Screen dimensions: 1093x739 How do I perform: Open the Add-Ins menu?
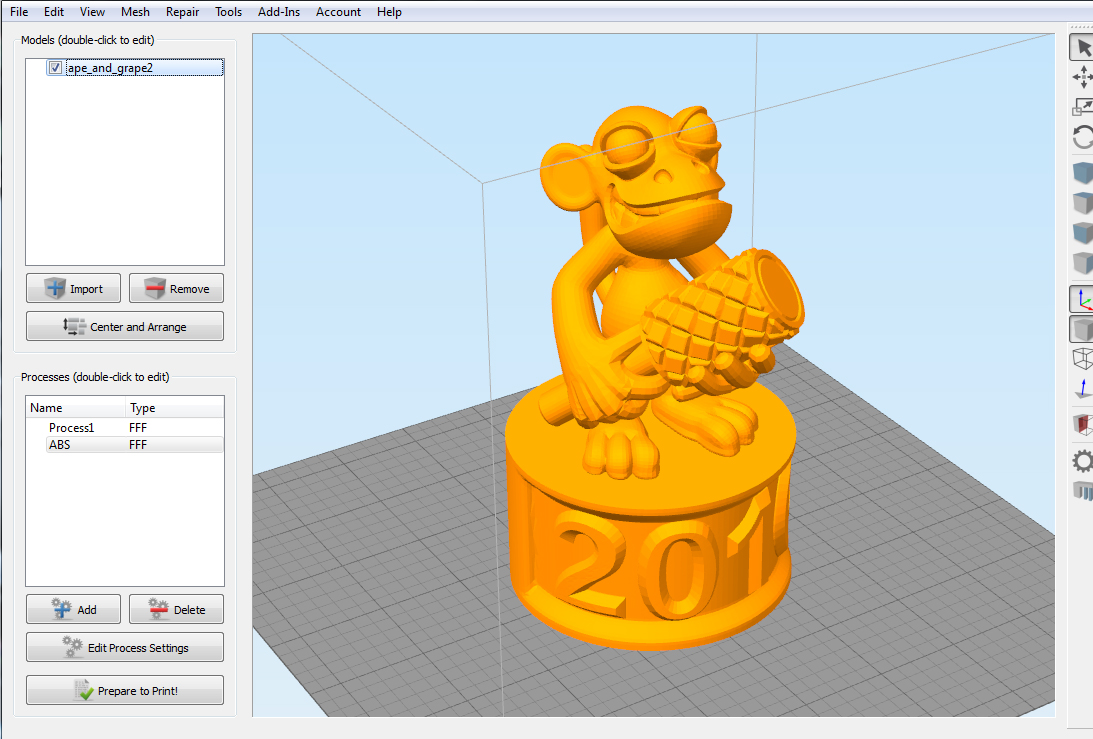pos(278,12)
